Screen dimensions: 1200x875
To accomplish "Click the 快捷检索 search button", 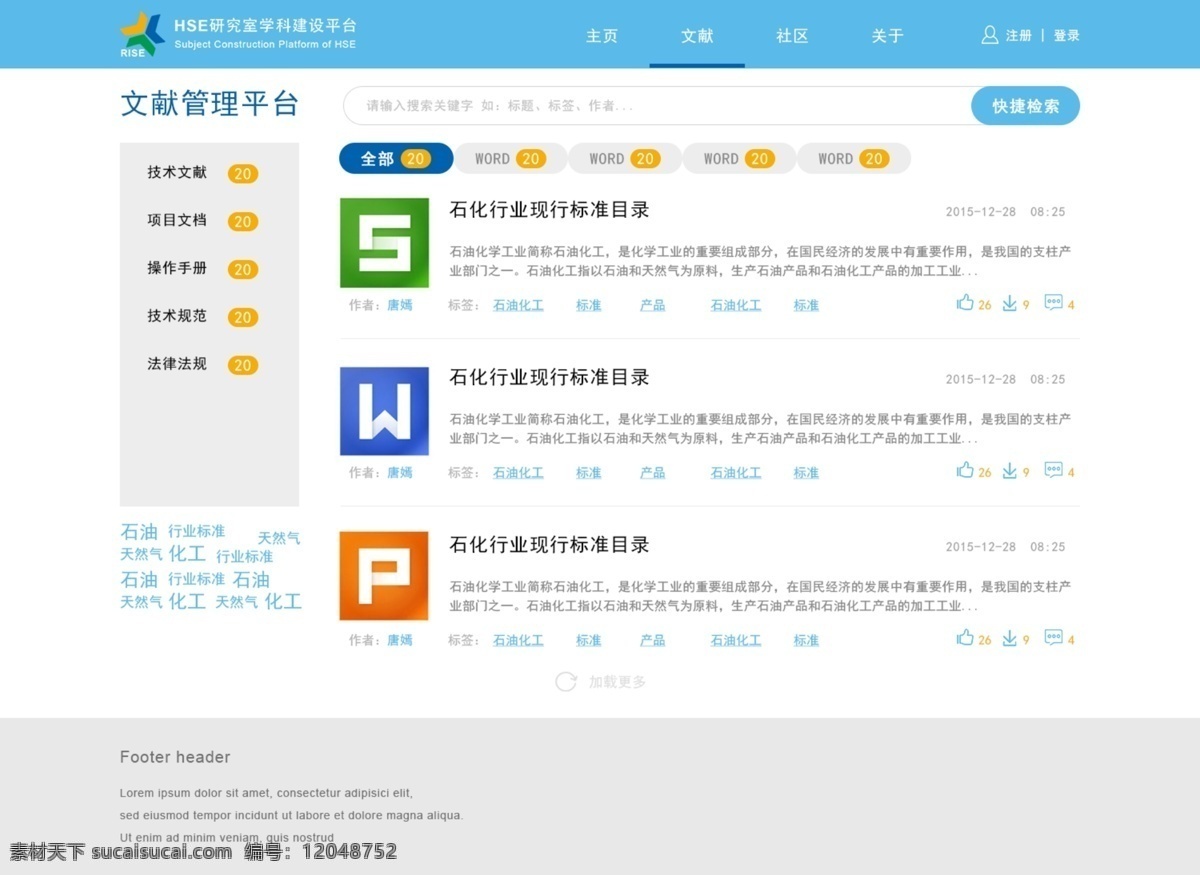I will 1025,106.
